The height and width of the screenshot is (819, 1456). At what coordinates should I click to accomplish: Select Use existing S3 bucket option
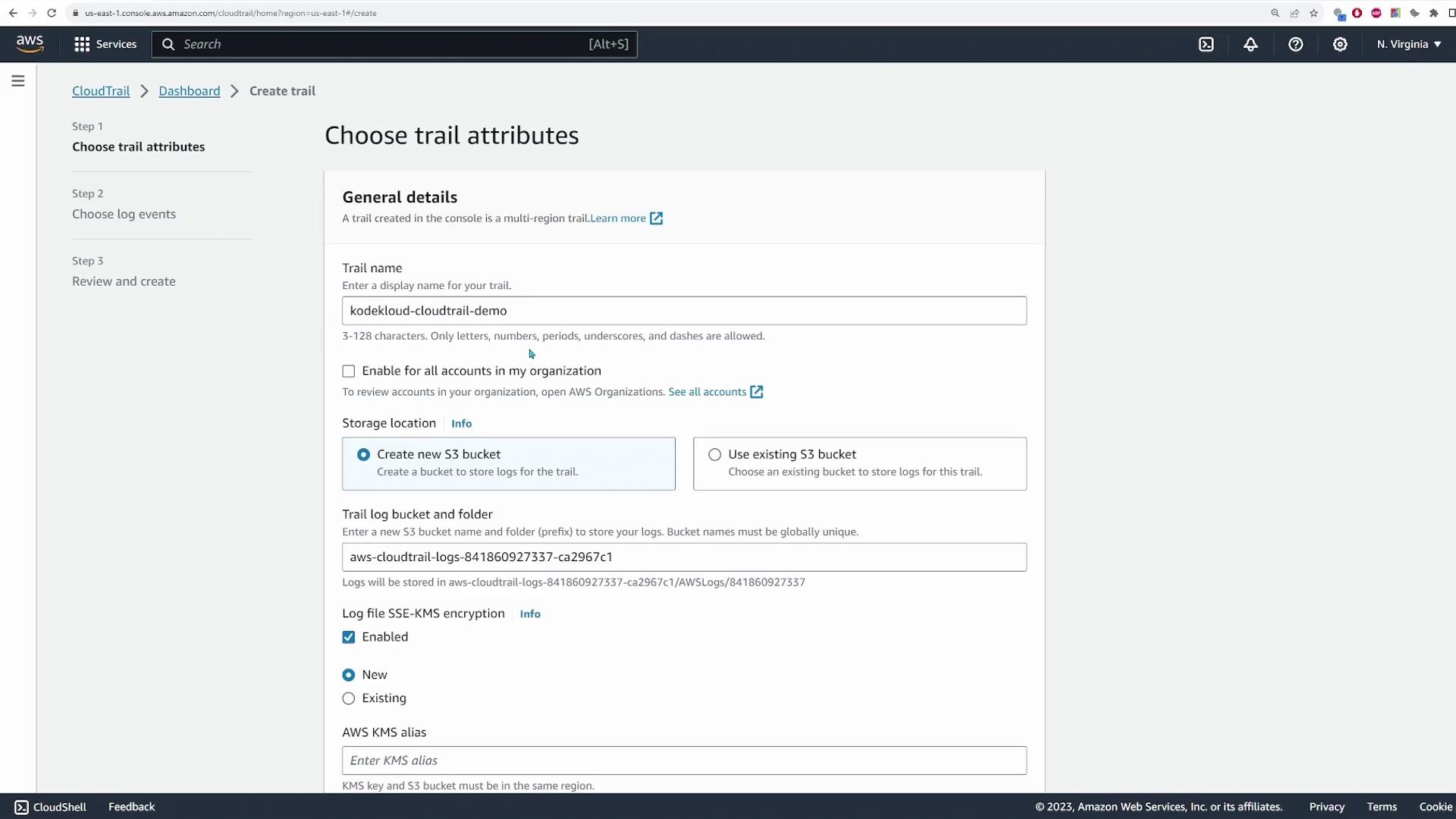pyautogui.click(x=714, y=454)
